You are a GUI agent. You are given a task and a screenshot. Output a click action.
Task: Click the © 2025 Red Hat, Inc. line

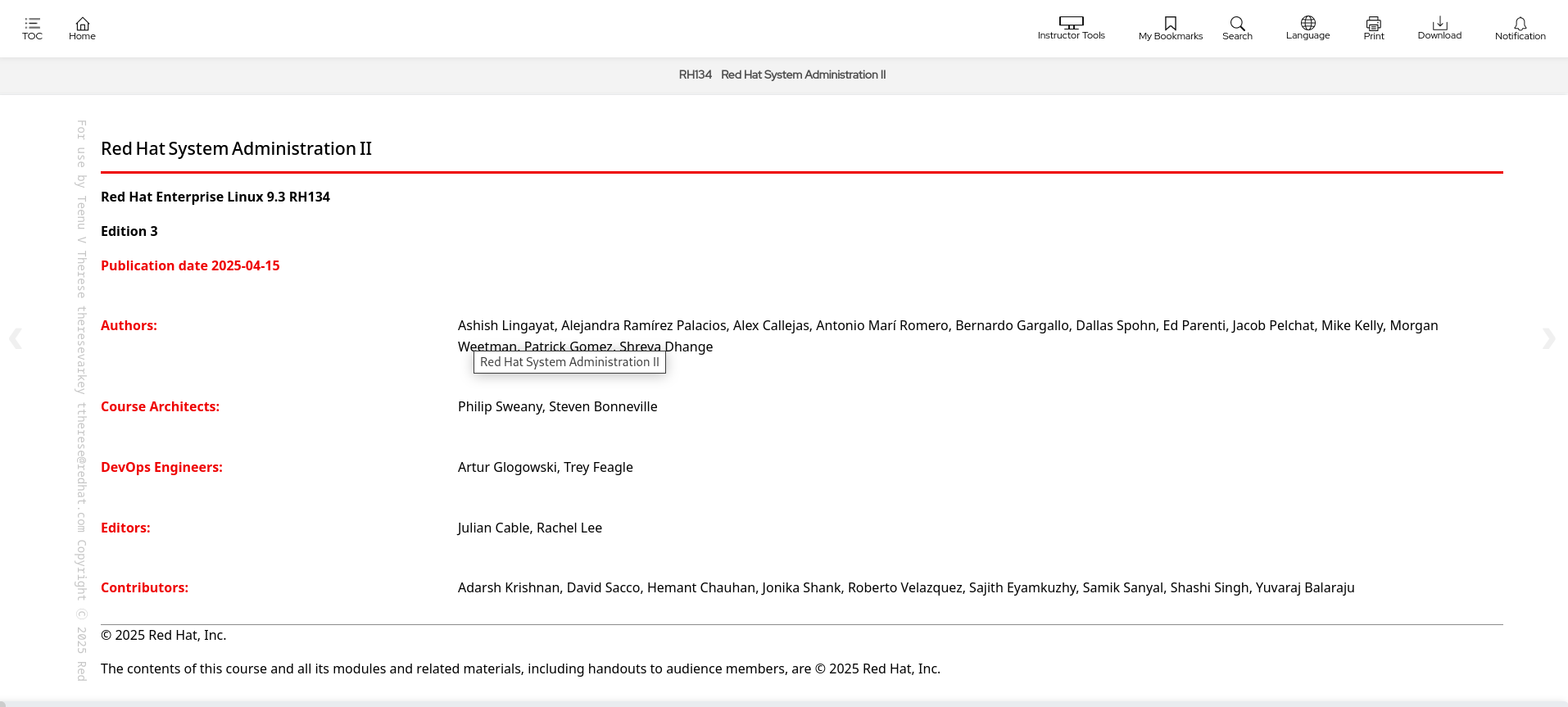tap(163, 635)
